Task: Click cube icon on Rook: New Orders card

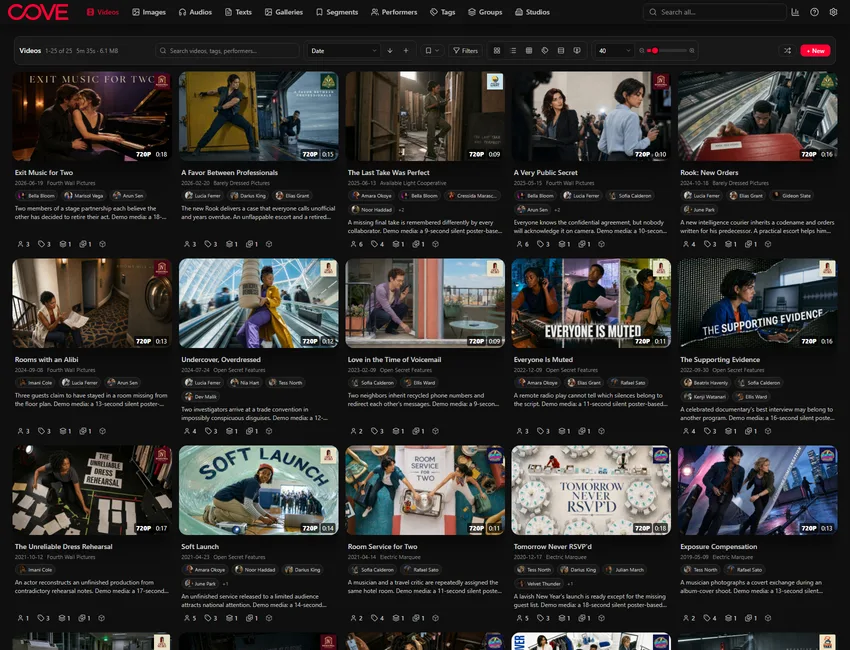Action: [x=768, y=244]
